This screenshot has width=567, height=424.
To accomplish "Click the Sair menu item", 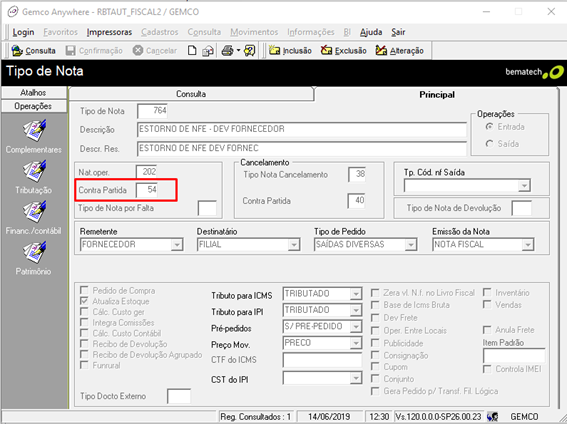I will click(398, 32).
